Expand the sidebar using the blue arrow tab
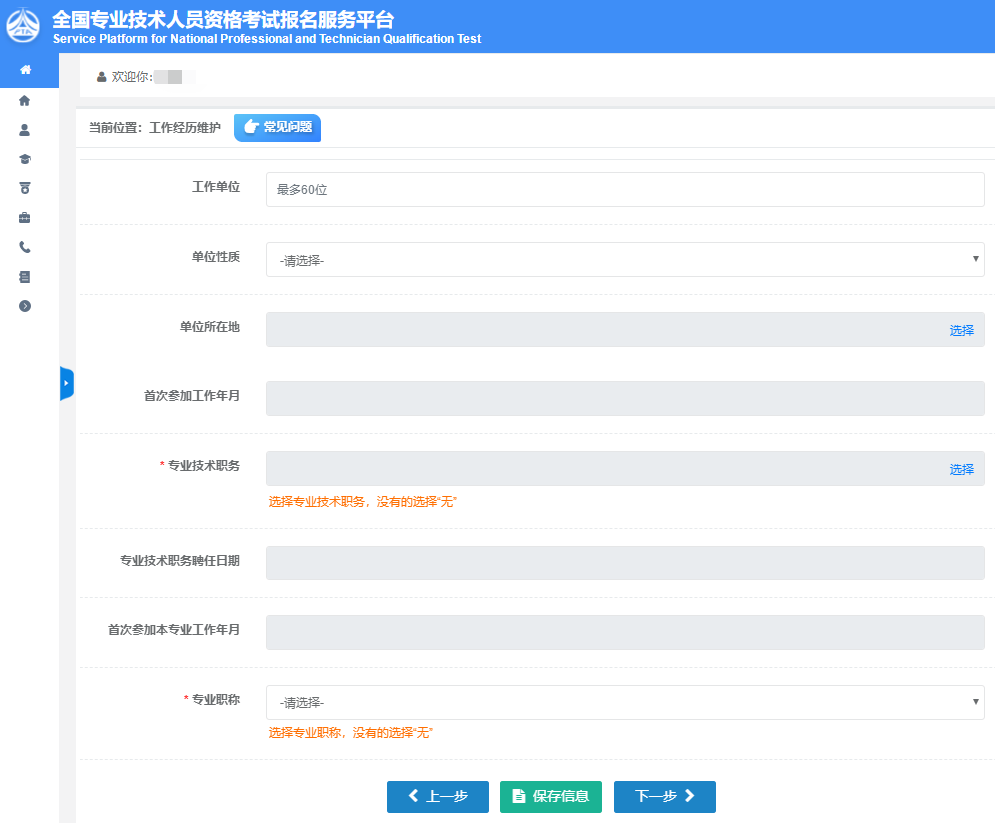This screenshot has width=995, height=823. point(66,383)
